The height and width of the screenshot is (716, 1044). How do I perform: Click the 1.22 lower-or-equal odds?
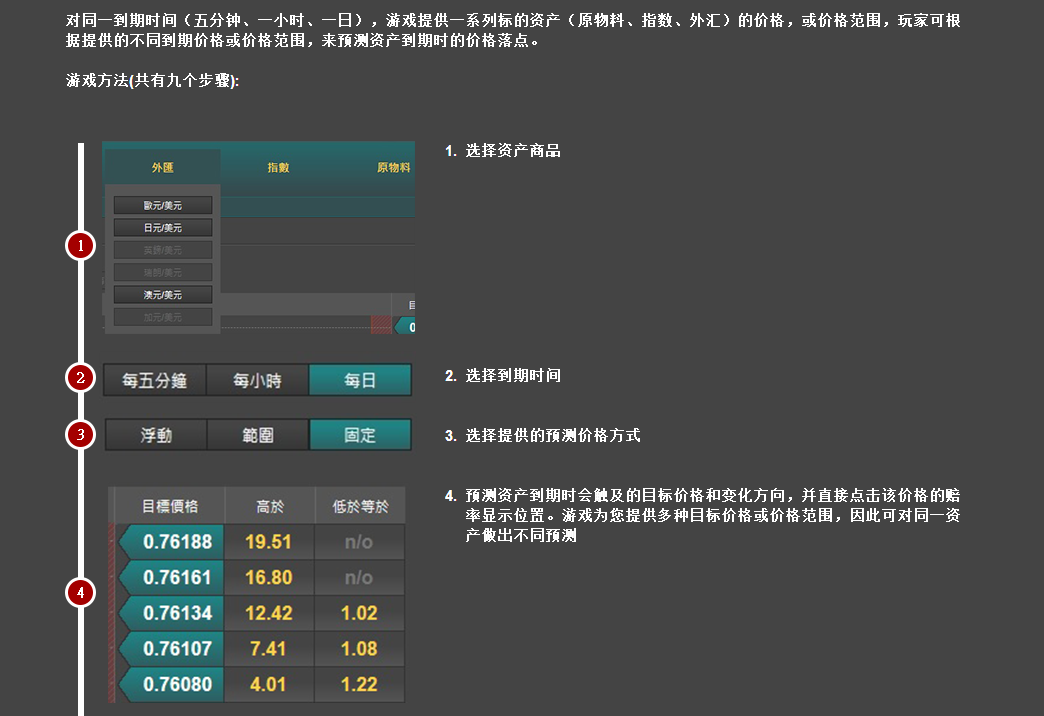(x=359, y=685)
